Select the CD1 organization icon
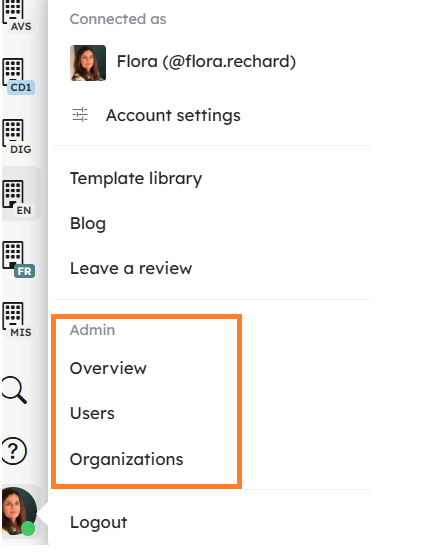This screenshot has width=423, height=560. tap(19, 76)
